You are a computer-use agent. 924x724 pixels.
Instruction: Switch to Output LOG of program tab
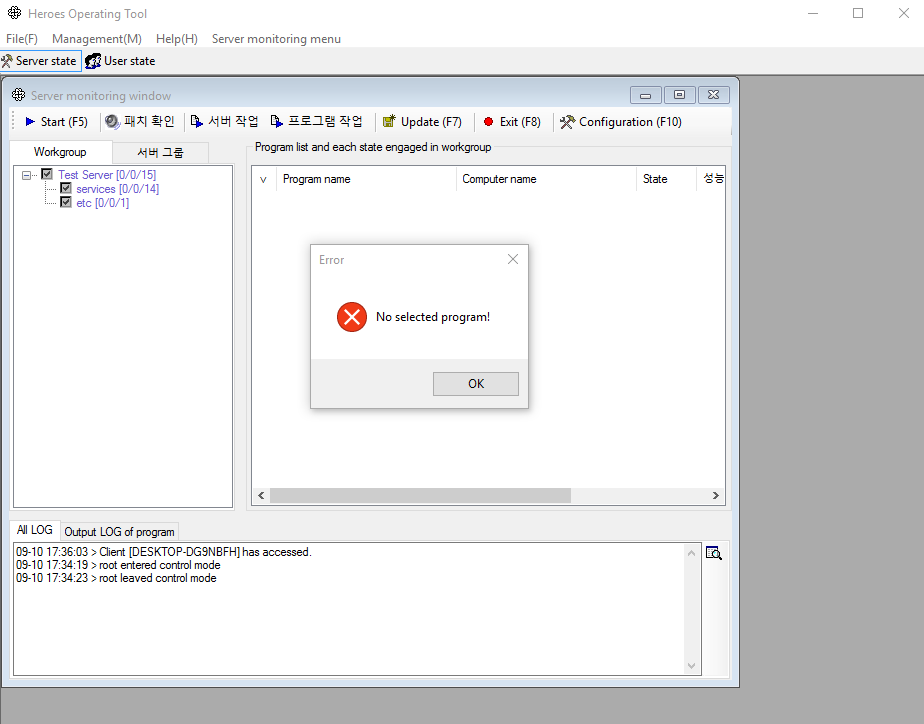119,531
